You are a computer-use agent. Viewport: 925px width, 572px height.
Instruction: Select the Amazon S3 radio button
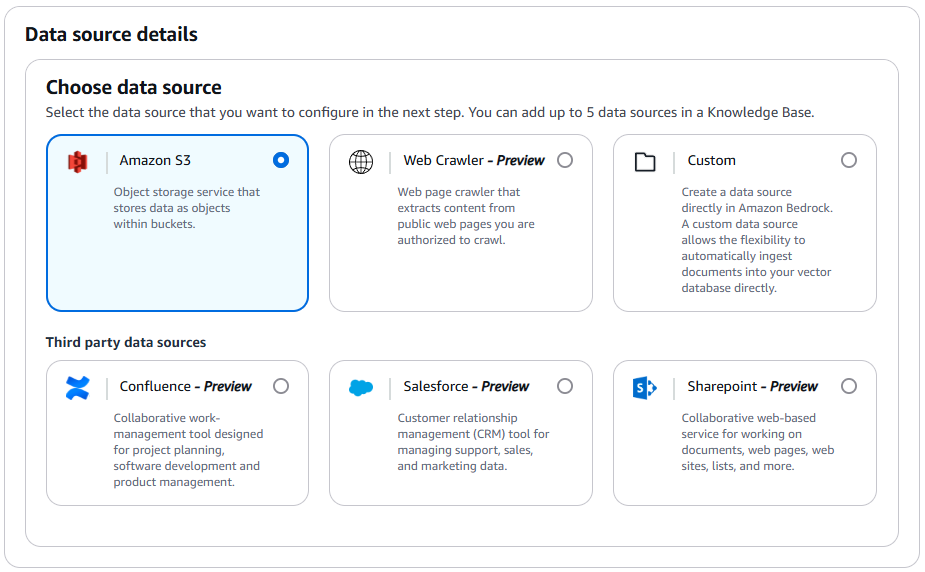[281, 160]
